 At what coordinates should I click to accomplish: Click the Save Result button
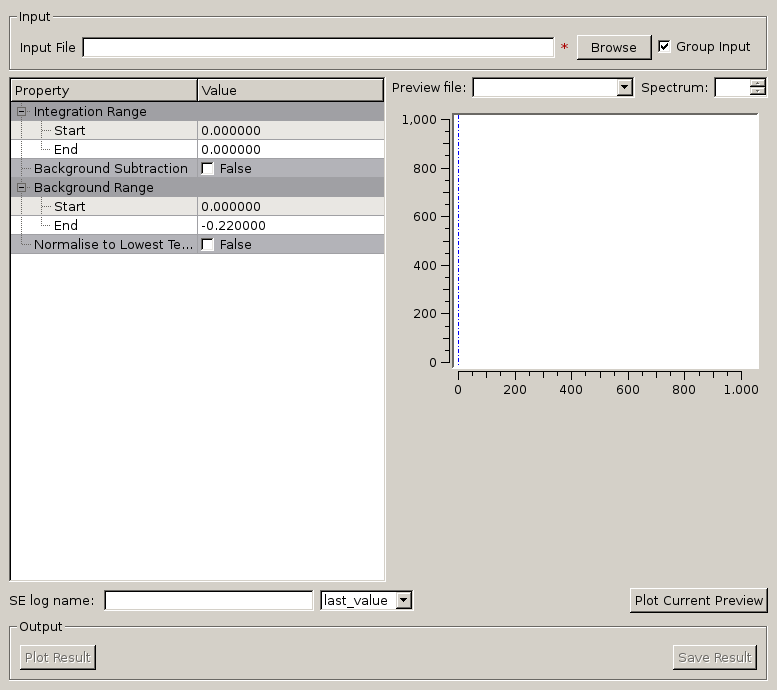click(714, 657)
